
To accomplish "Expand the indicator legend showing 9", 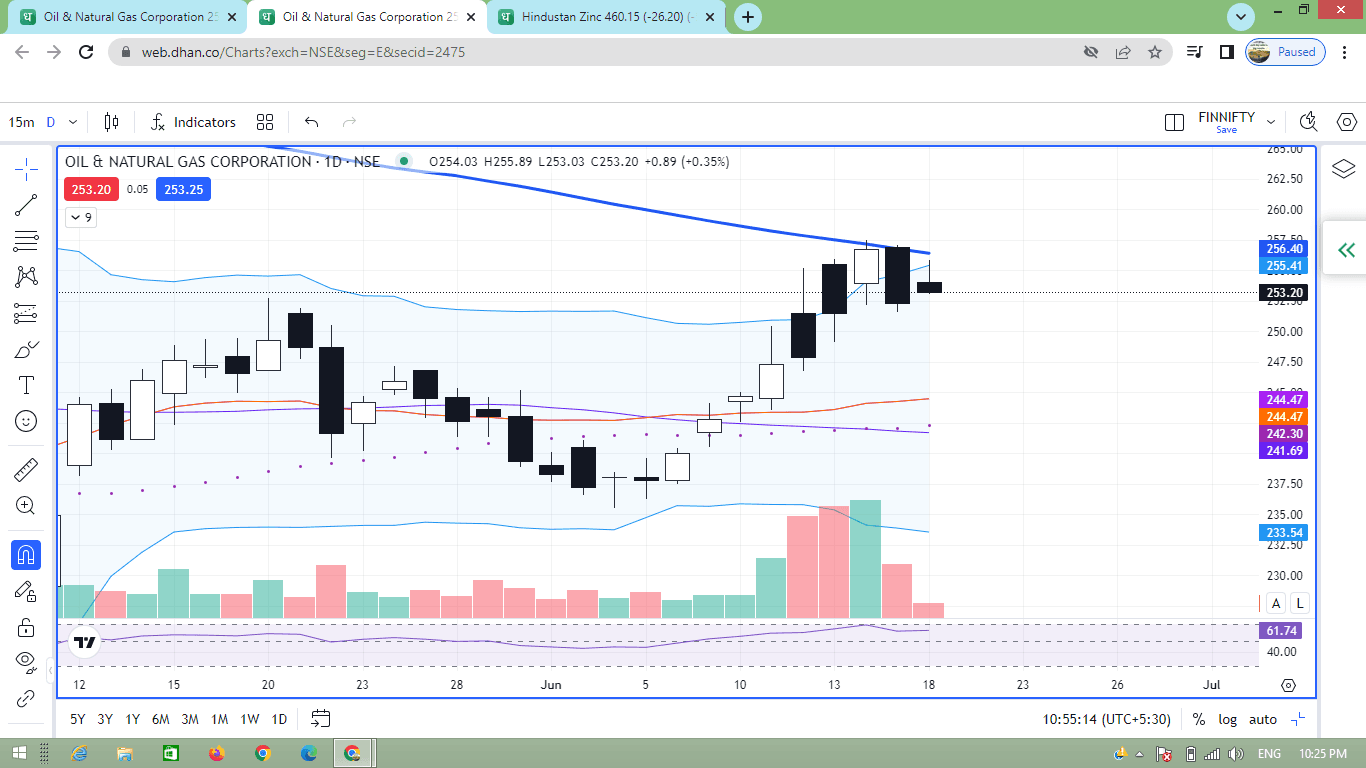I will [x=80, y=217].
